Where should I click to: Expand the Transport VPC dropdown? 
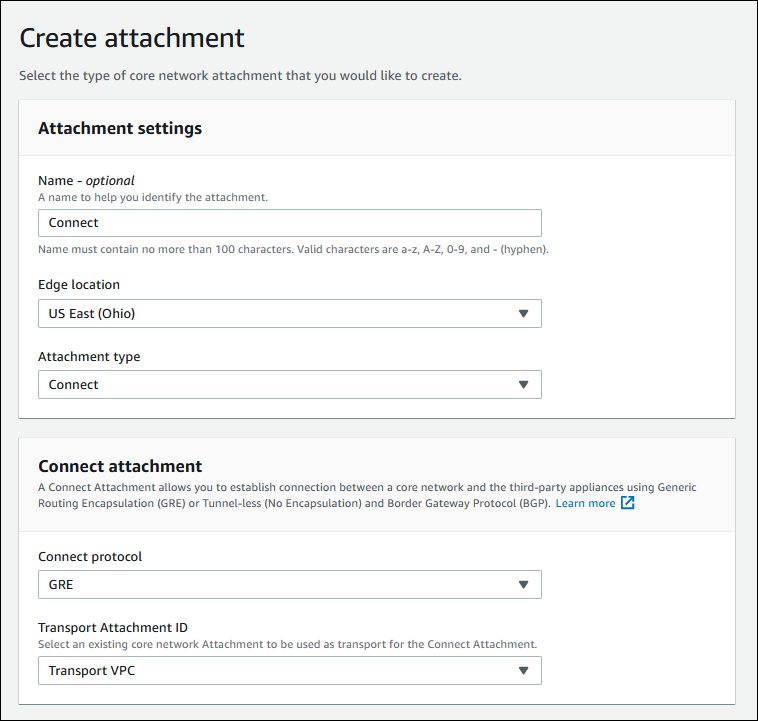point(289,670)
